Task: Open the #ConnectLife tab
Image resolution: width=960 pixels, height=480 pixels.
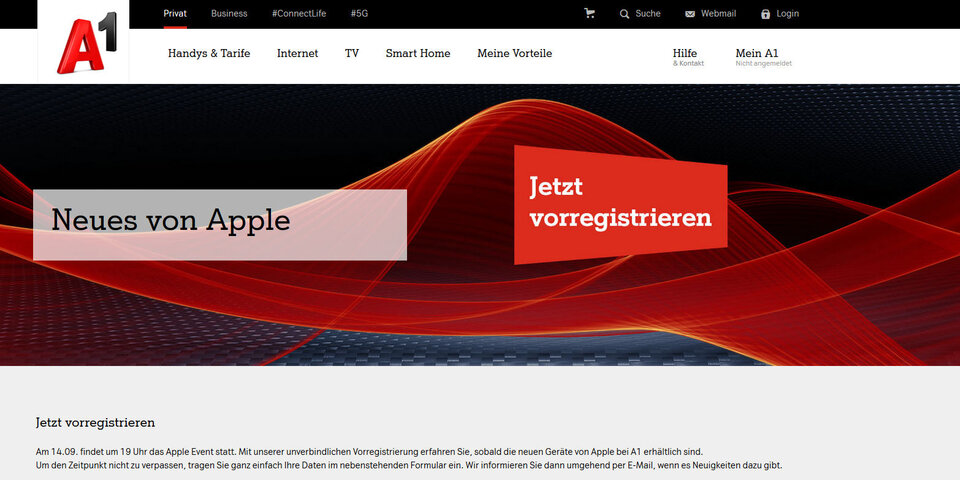Action: [299, 13]
